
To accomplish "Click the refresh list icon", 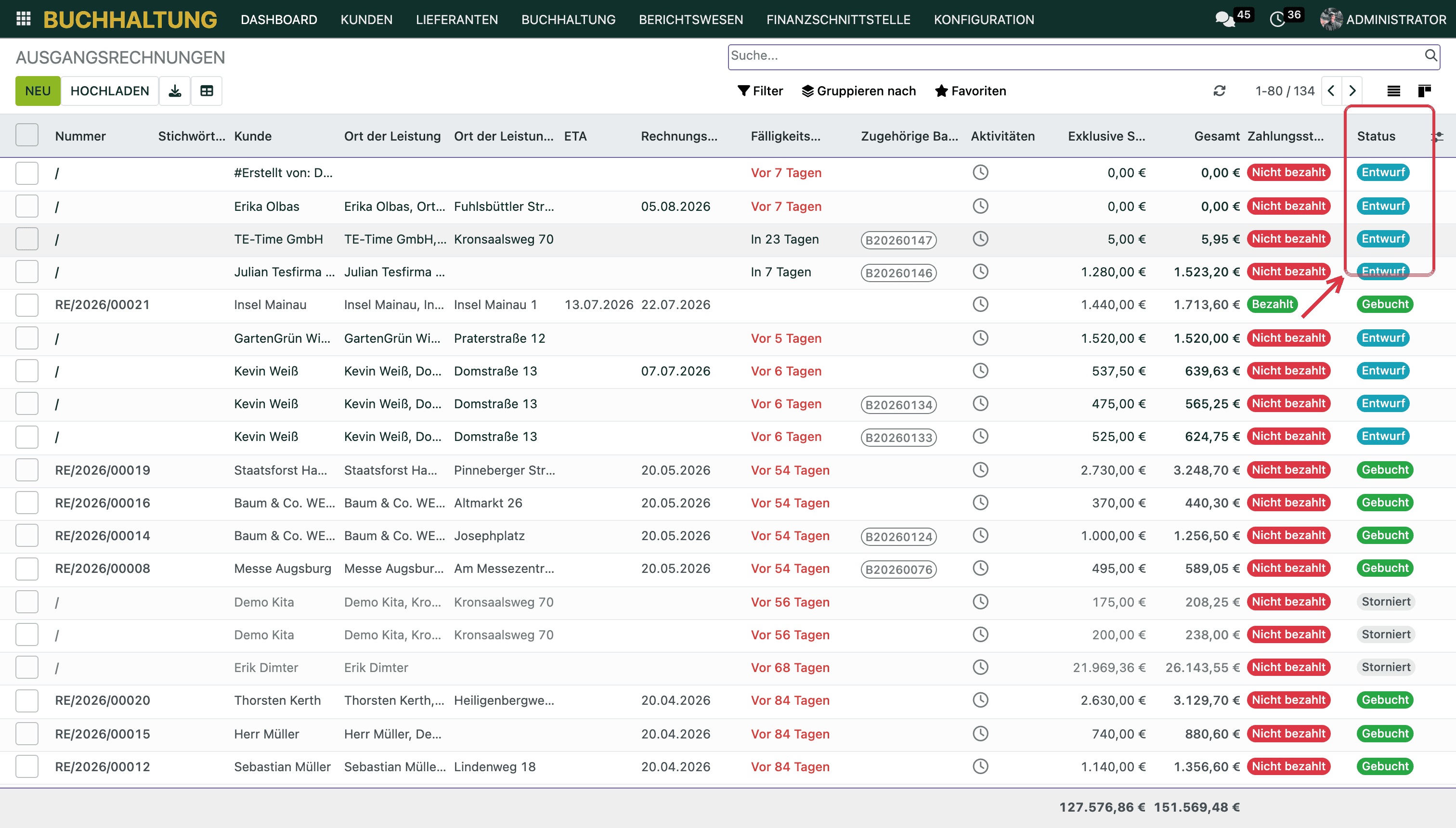I will pyautogui.click(x=1220, y=91).
